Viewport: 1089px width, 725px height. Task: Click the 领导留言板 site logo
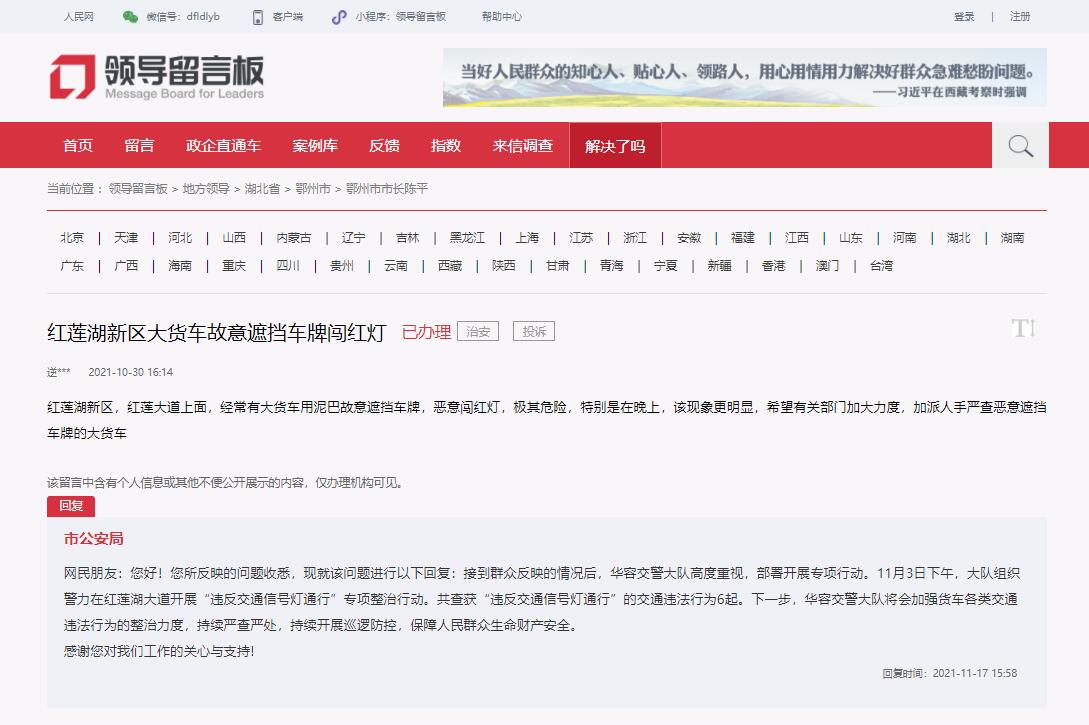click(x=157, y=76)
